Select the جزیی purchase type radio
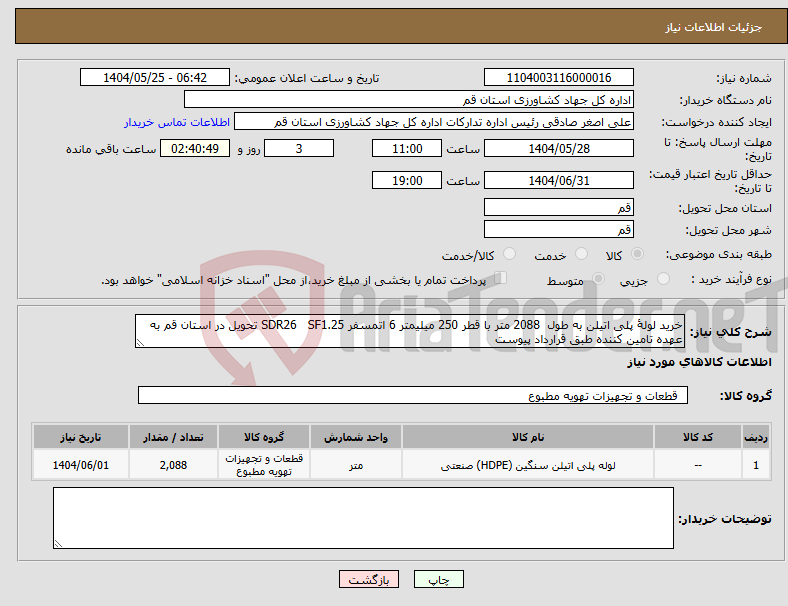Screen dimensions: 788x606 663,278
